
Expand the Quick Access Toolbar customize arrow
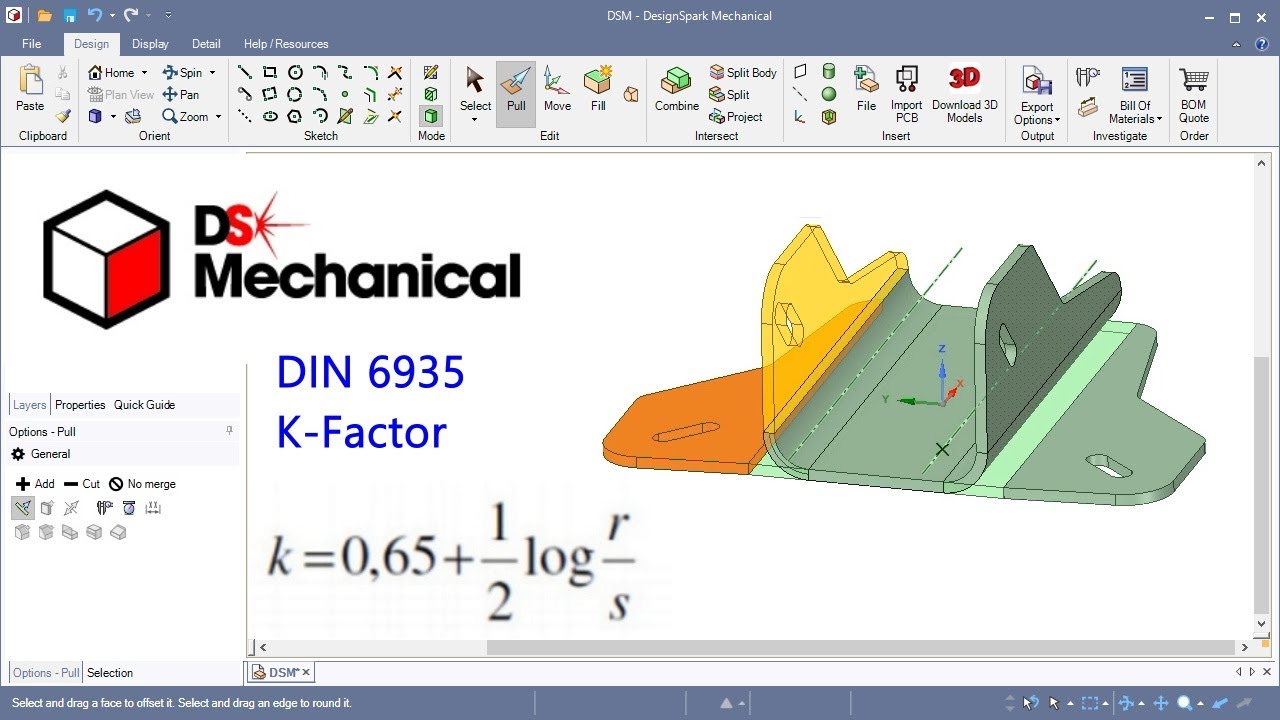[x=168, y=16]
